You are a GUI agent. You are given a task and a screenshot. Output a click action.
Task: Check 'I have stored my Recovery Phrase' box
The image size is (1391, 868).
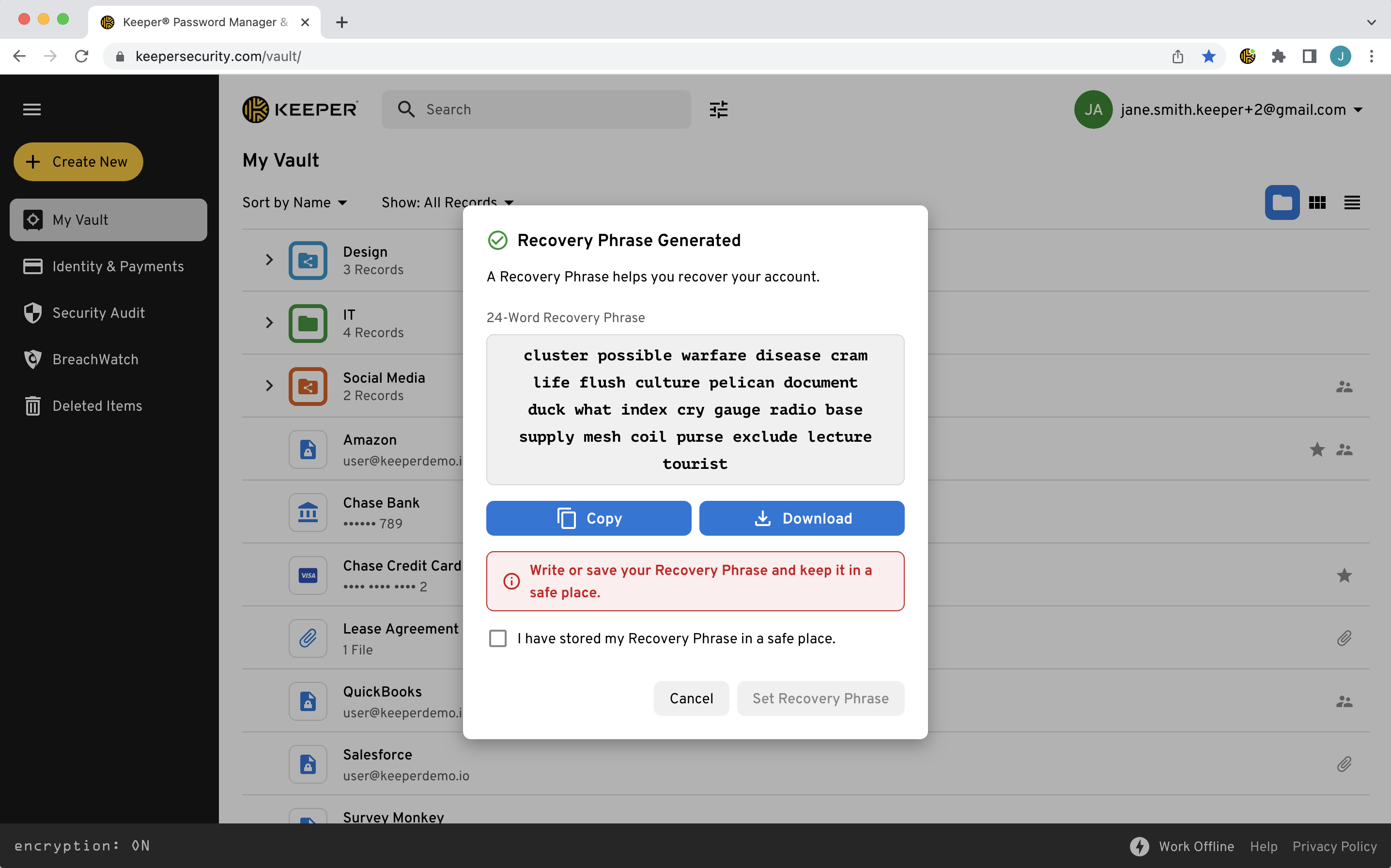pos(497,638)
